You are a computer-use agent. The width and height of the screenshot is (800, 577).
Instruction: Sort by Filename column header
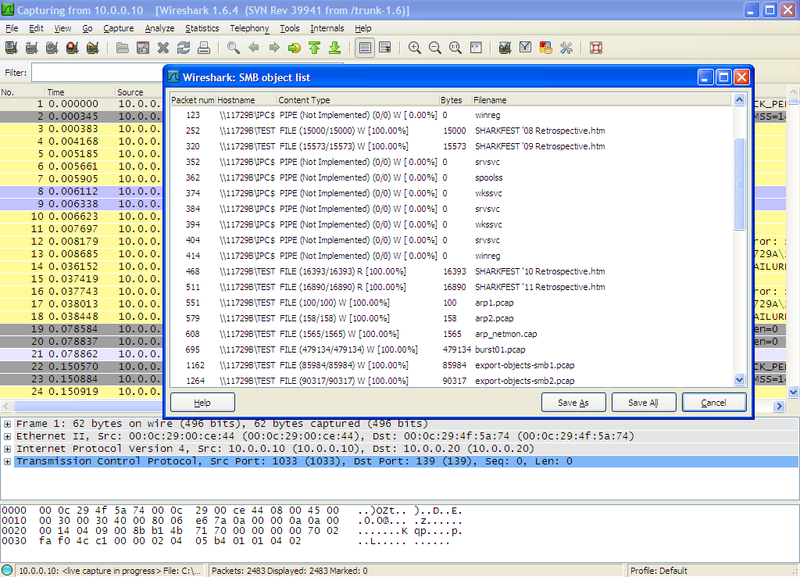click(x=601, y=100)
